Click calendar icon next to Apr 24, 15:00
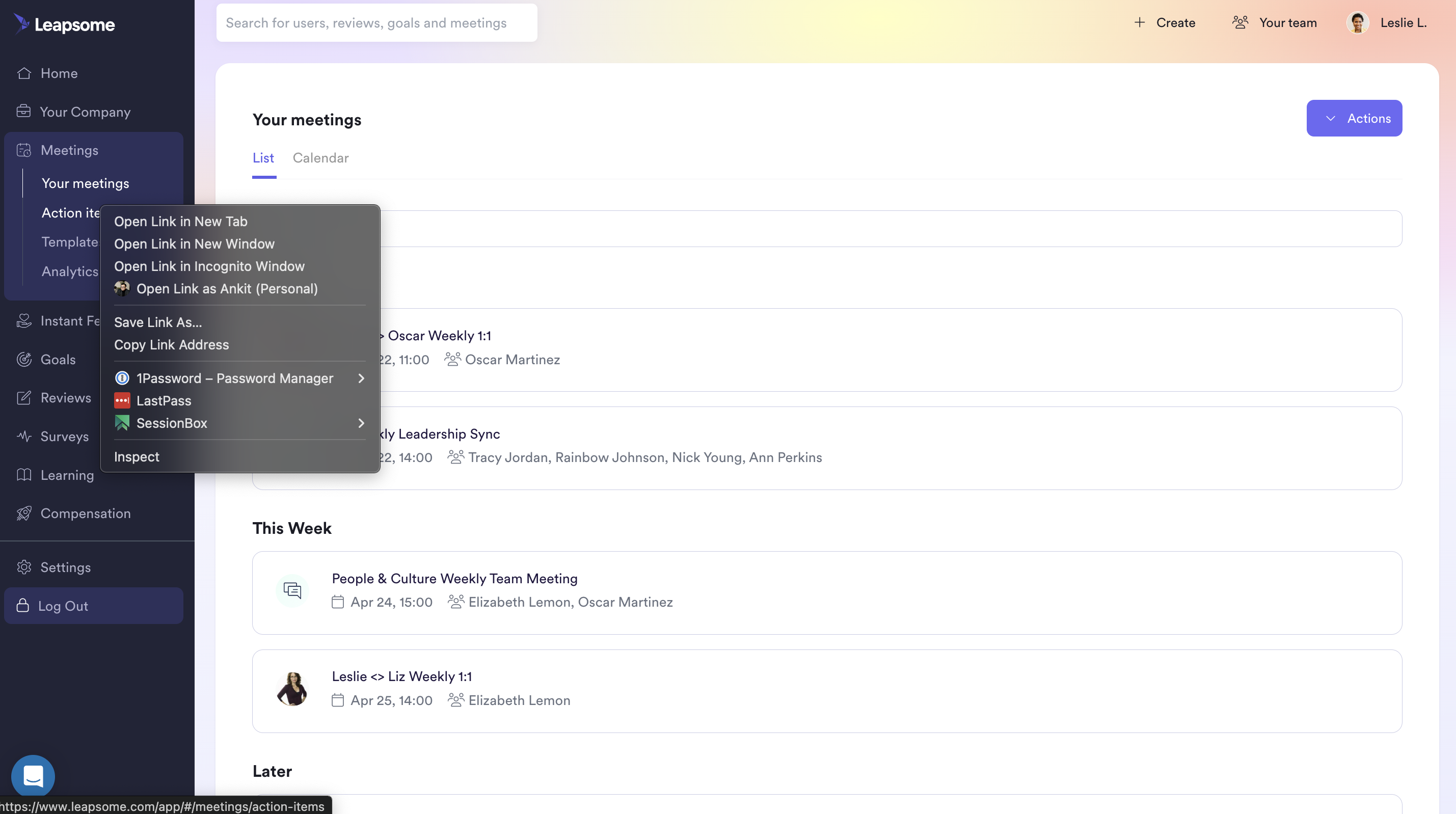 [338, 602]
